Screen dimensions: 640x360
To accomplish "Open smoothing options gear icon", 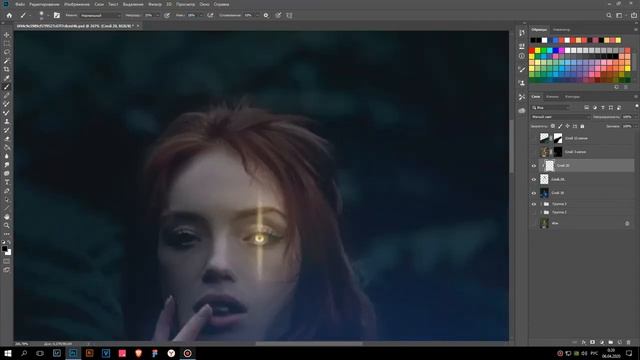I will click(x=266, y=16).
